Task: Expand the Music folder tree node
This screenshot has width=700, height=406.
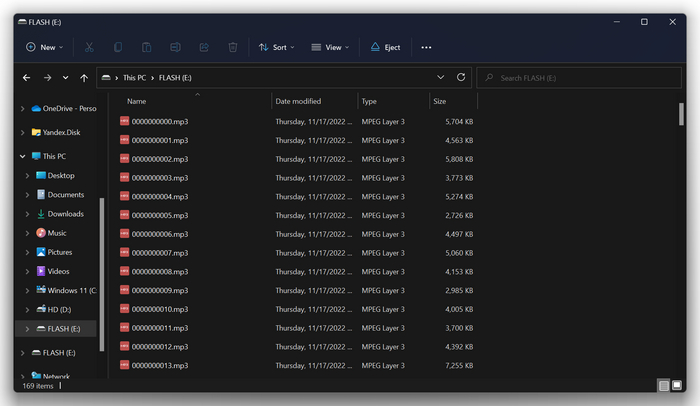Action: pos(27,233)
